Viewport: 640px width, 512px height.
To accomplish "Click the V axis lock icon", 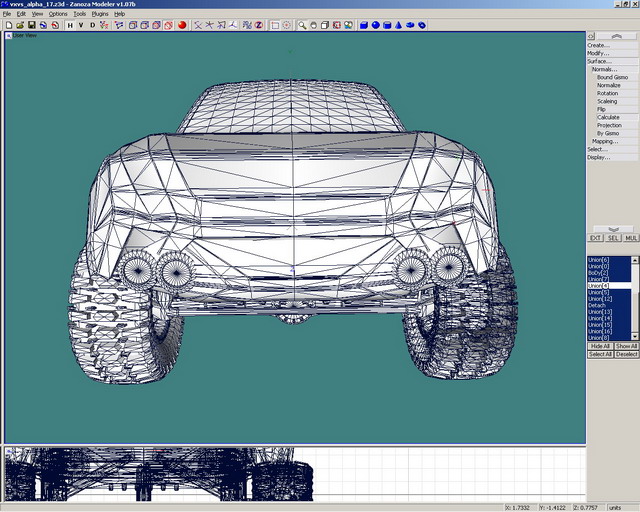I will pyautogui.click(x=81, y=25).
